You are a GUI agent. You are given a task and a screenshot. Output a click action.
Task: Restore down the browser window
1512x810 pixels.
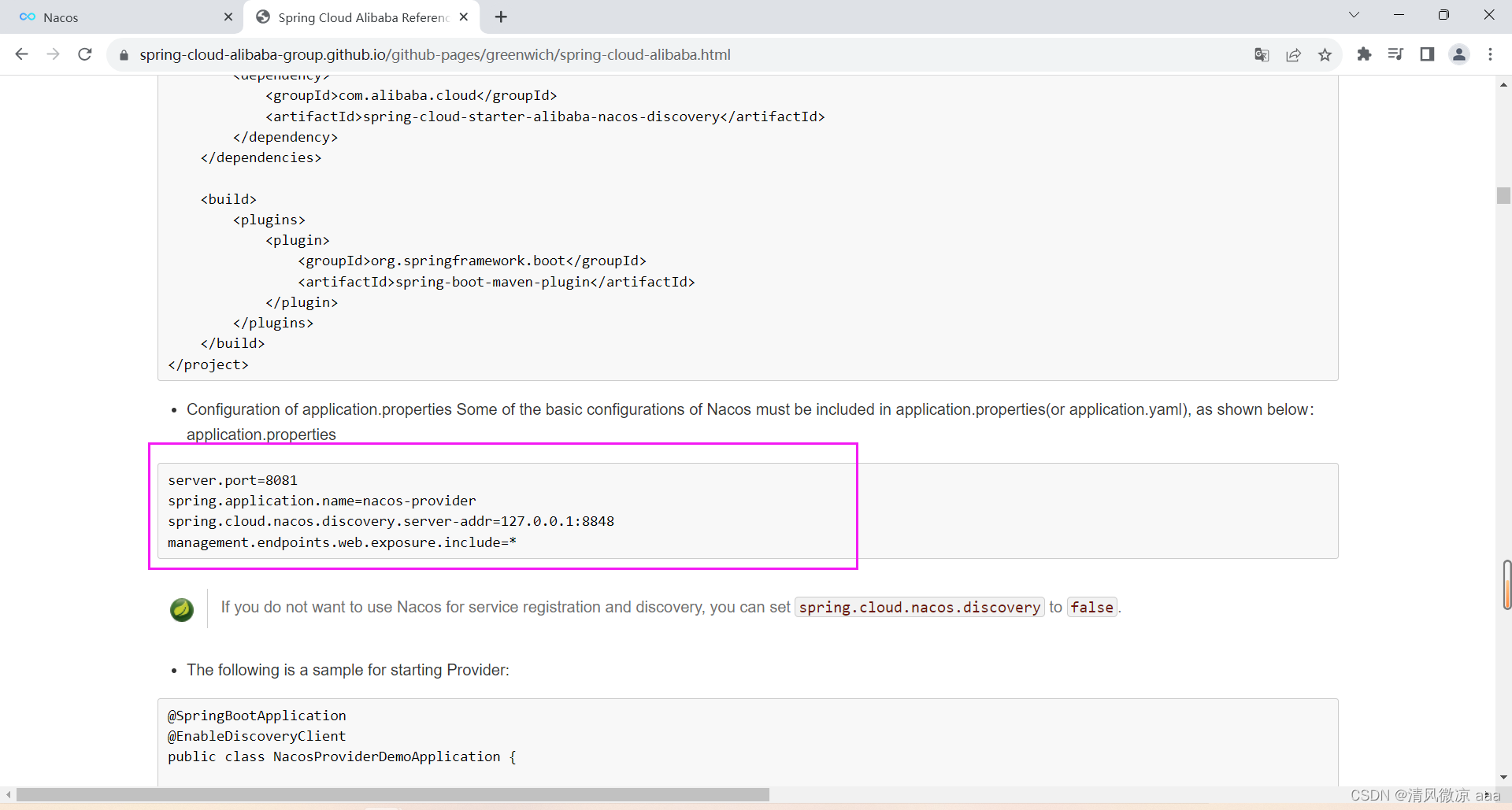[x=1443, y=15]
